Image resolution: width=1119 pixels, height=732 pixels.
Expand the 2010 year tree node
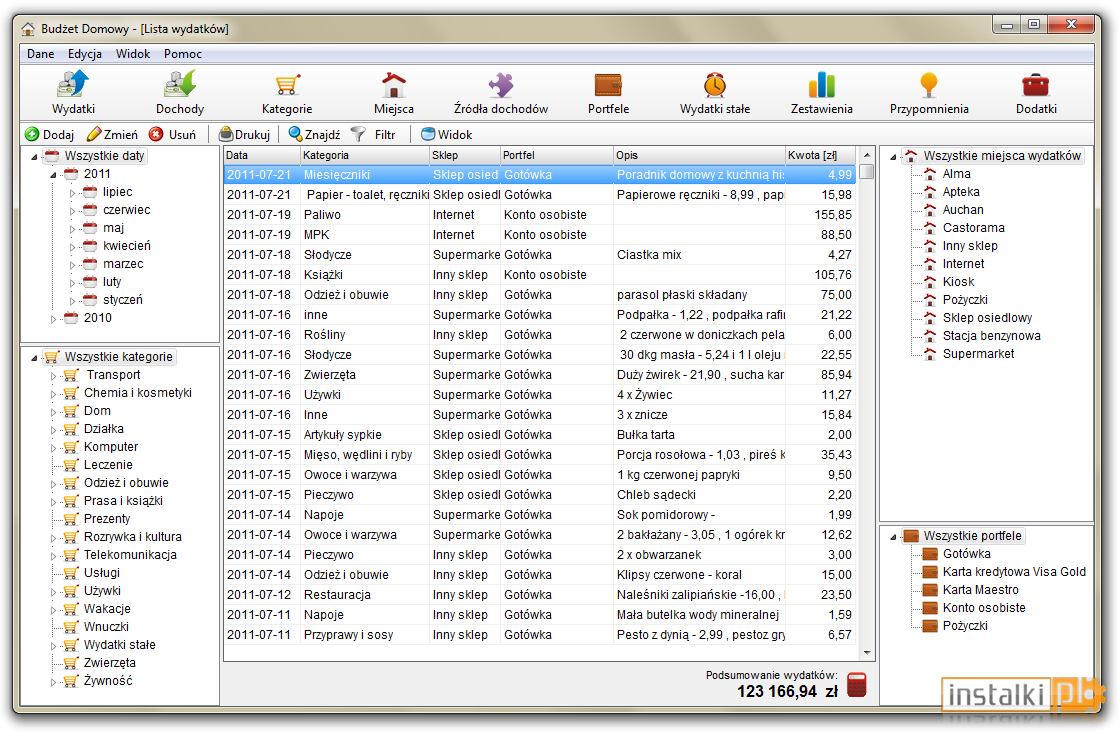point(53,319)
